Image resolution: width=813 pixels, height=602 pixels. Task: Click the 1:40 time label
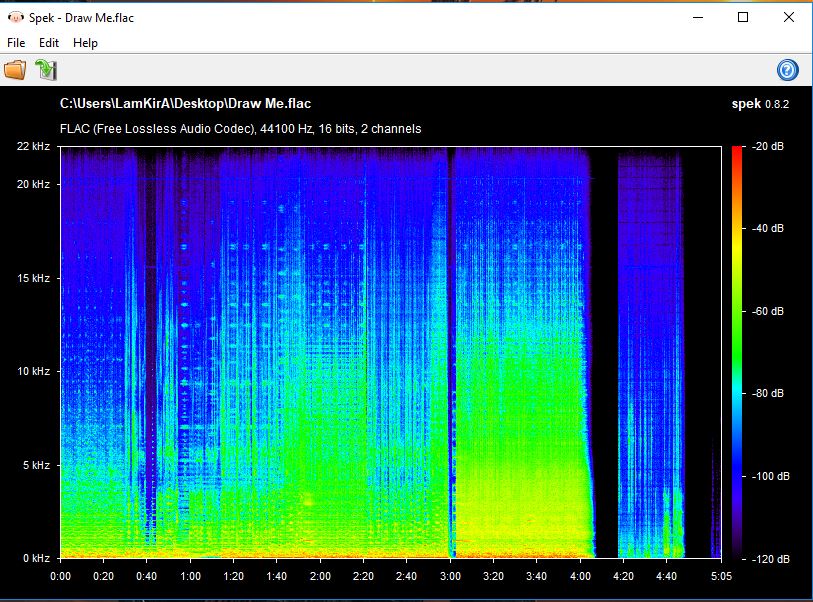tap(276, 576)
